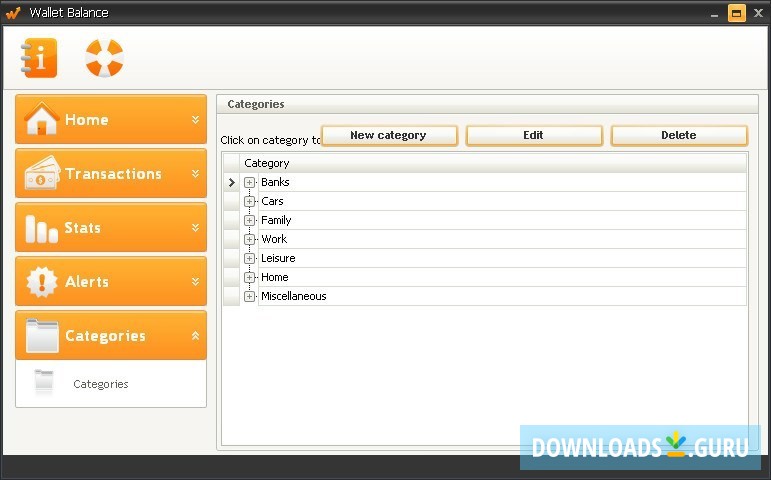Viewport: 771px width, 480px height.
Task: Click the Category column header
Action: tap(493, 163)
